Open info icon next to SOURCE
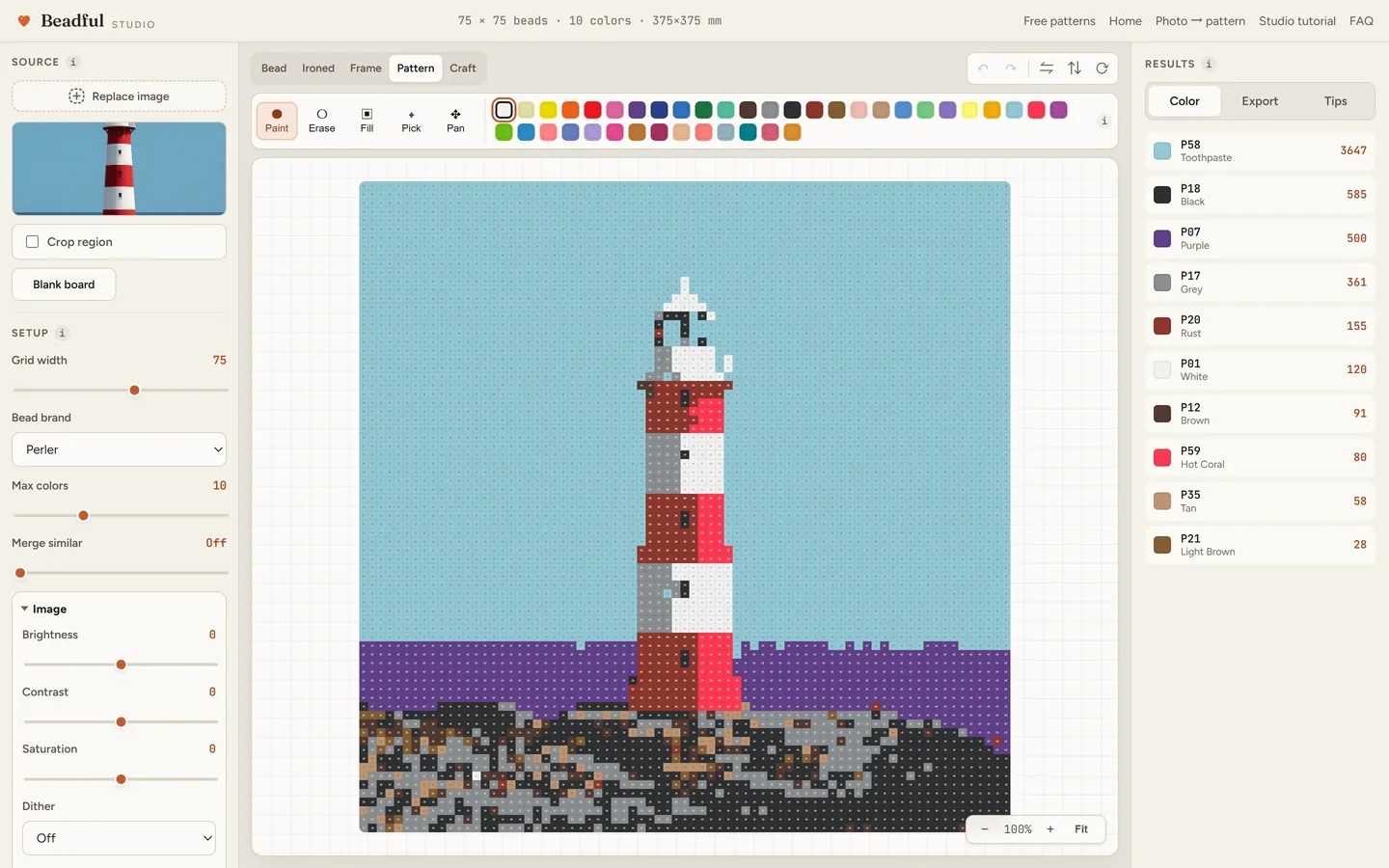This screenshot has height=868, width=1389. pyautogui.click(x=73, y=62)
